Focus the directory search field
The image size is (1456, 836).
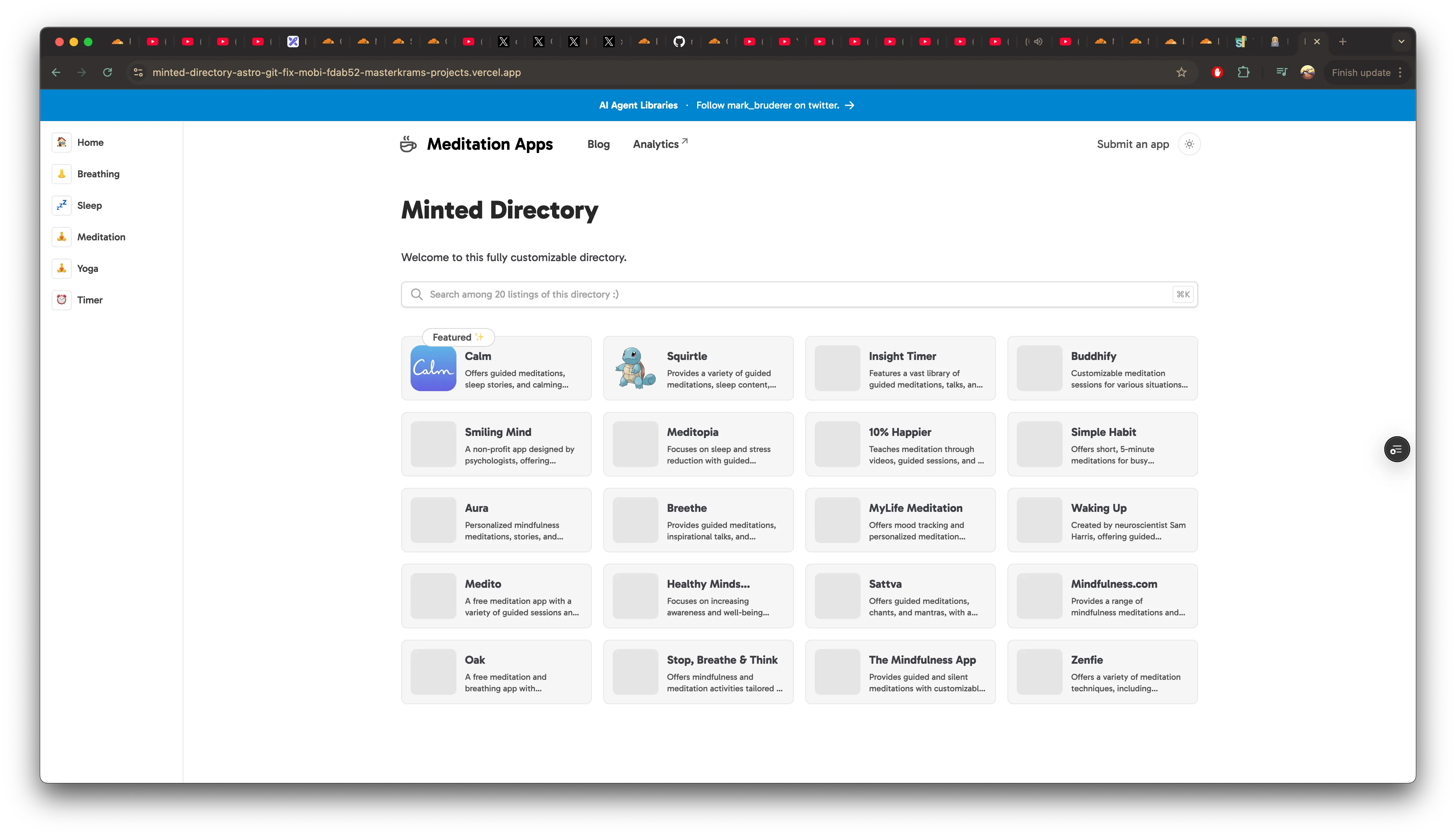pyautogui.click(x=799, y=294)
